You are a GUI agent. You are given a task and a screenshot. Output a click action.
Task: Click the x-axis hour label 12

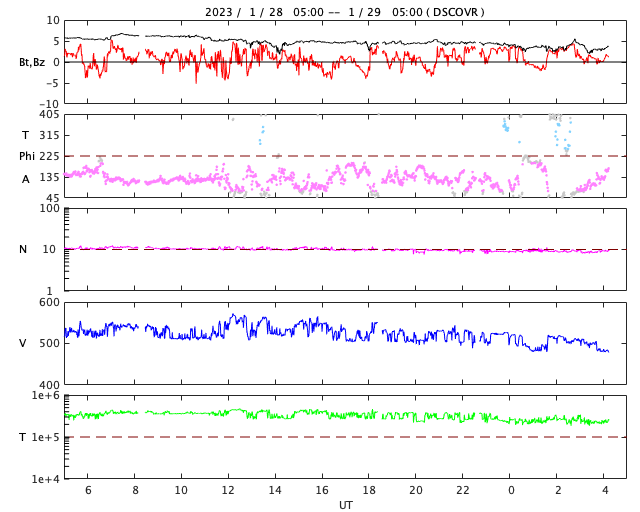tap(228, 490)
